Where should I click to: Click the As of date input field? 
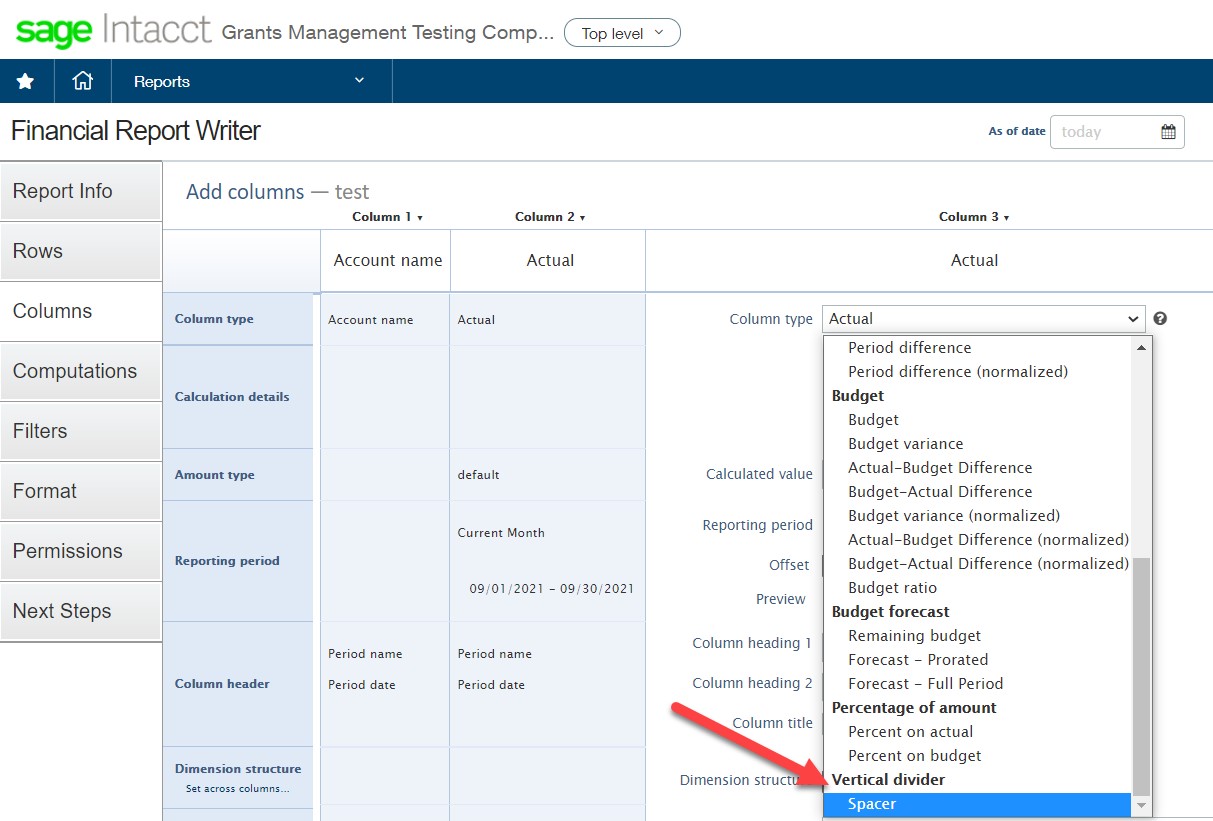[x=1102, y=132]
